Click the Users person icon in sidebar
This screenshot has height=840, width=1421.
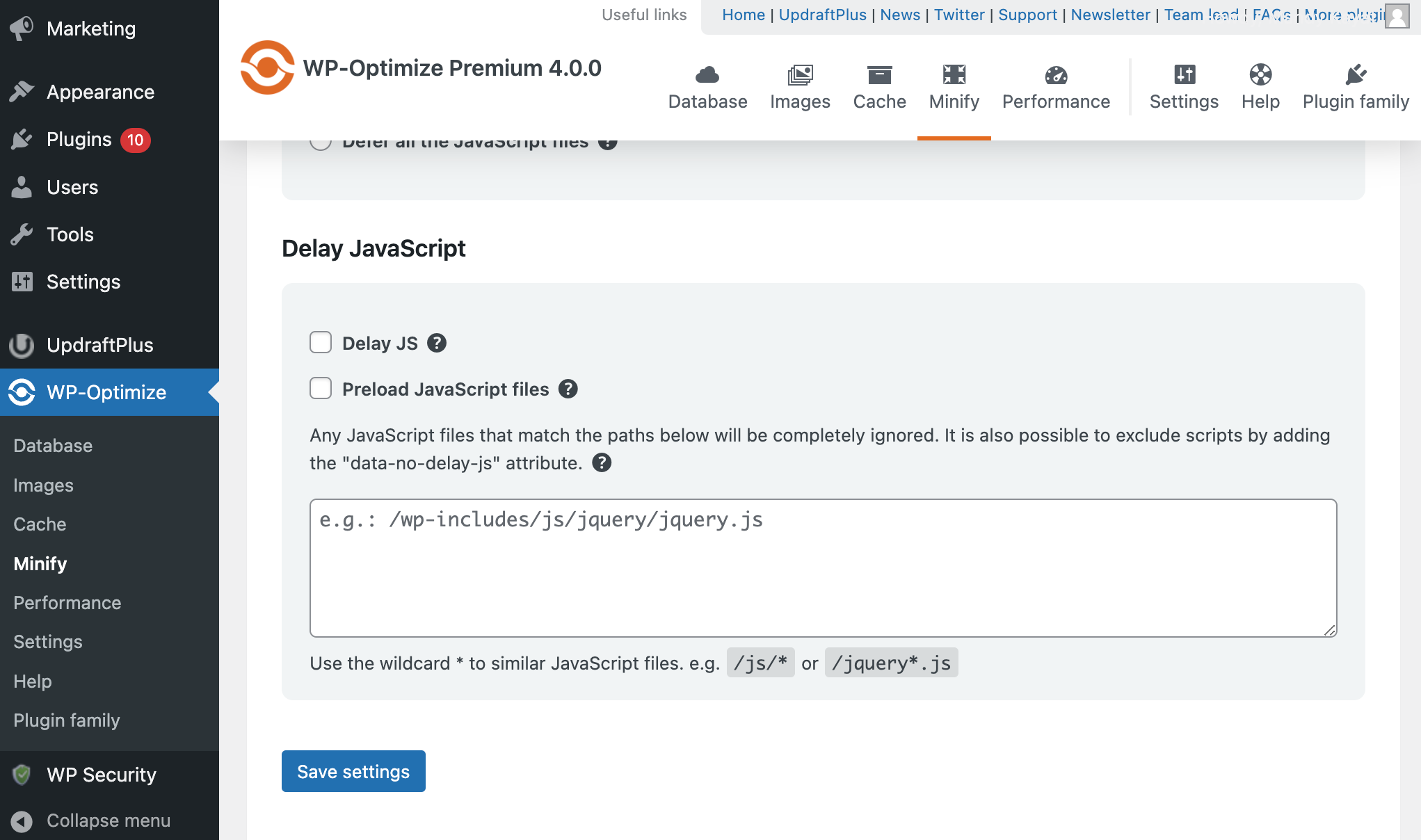tap(22, 187)
